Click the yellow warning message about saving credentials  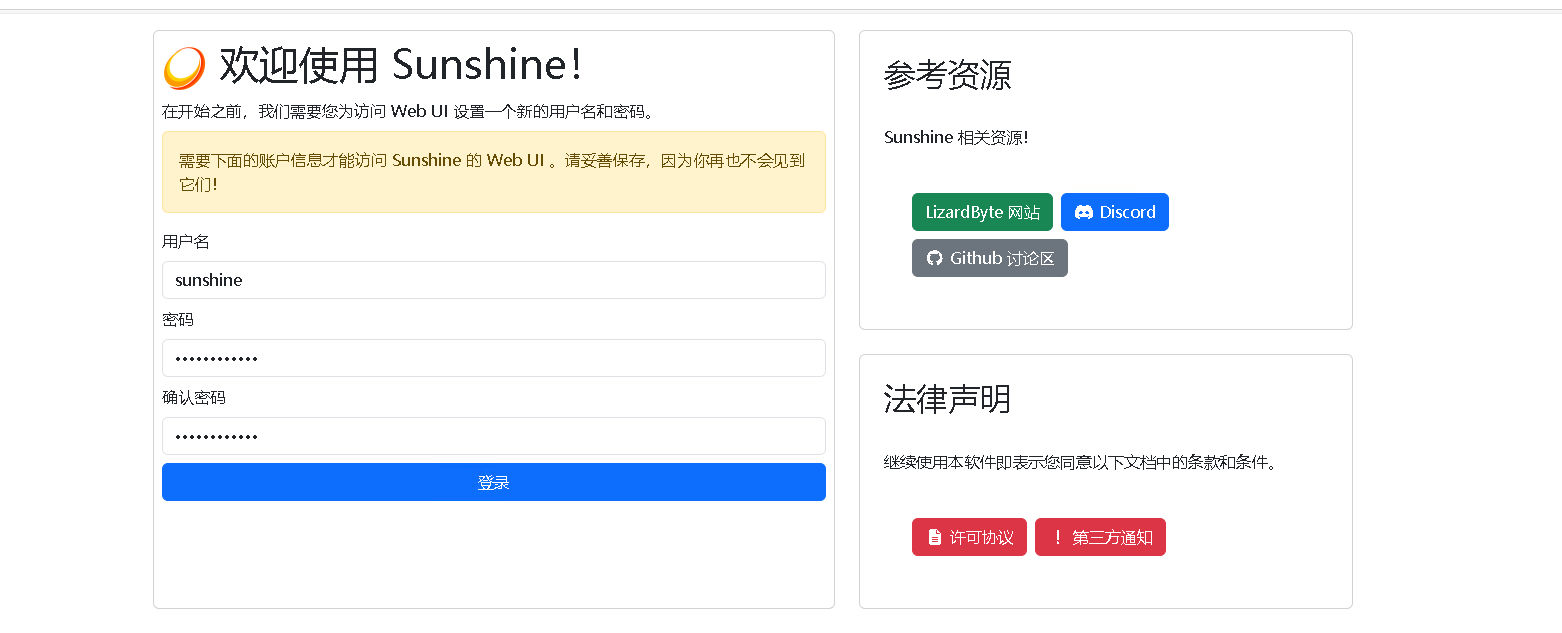coord(494,172)
